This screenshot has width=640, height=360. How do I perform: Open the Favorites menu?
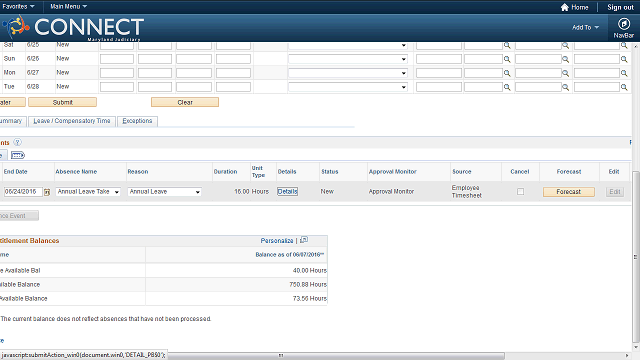point(18,7)
